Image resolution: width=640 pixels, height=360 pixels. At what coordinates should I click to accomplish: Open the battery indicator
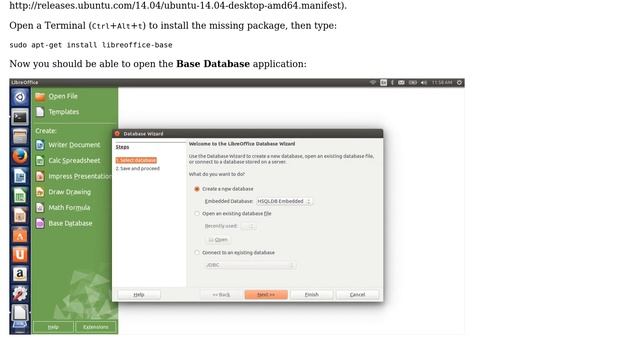click(x=413, y=82)
